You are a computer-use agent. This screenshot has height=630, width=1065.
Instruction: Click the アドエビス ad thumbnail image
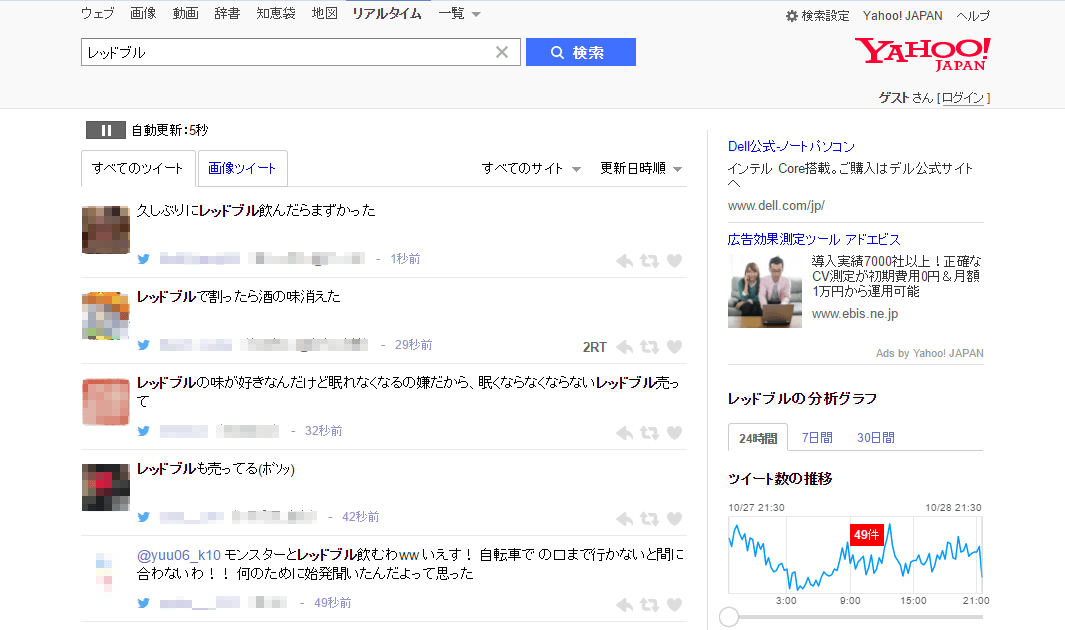pos(765,291)
